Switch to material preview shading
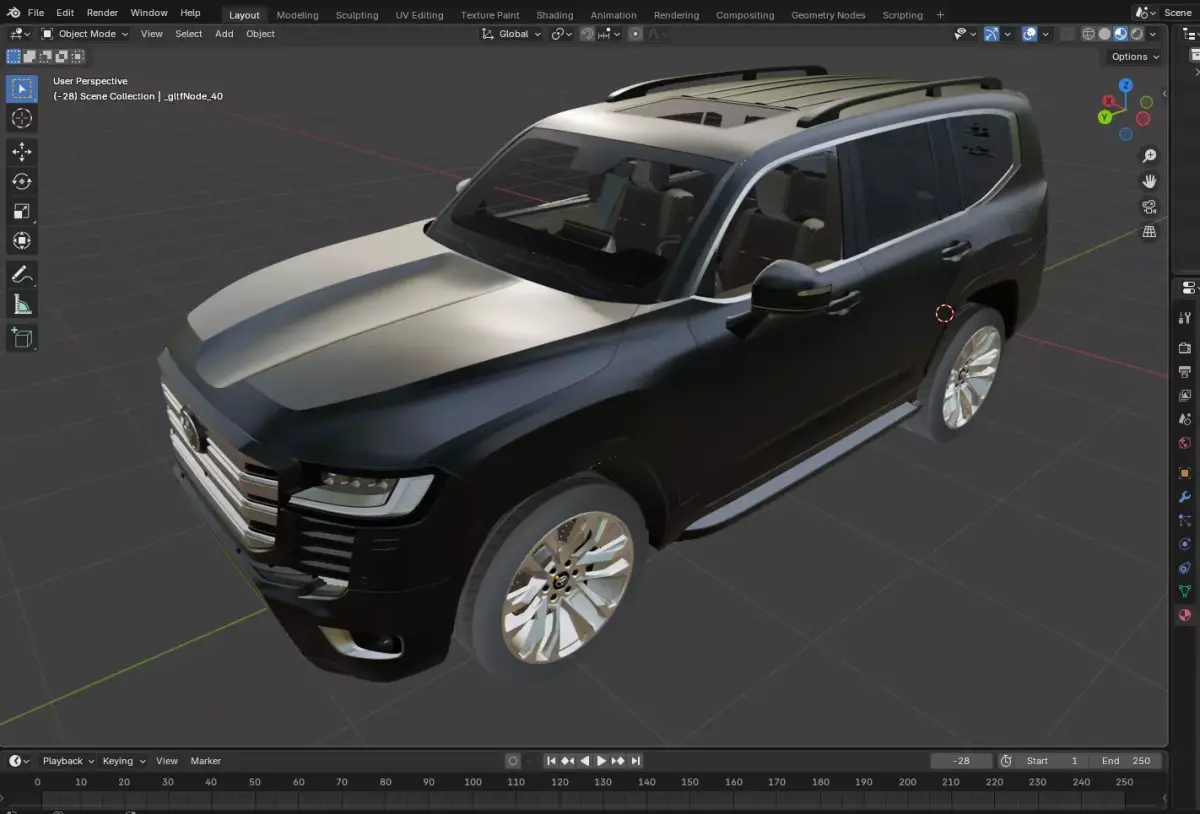1200x814 pixels. (x=1120, y=34)
